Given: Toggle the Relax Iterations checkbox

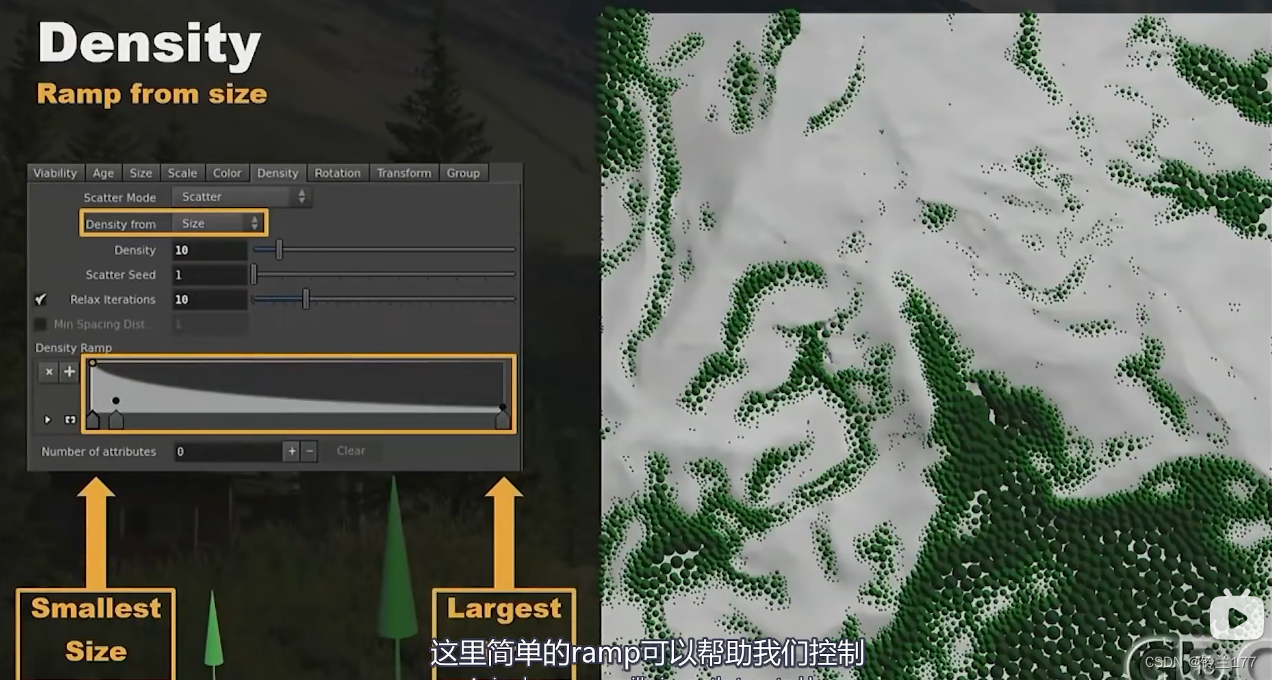Looking at the screenshot, I should pyautogui.click(x=41, y=299).
